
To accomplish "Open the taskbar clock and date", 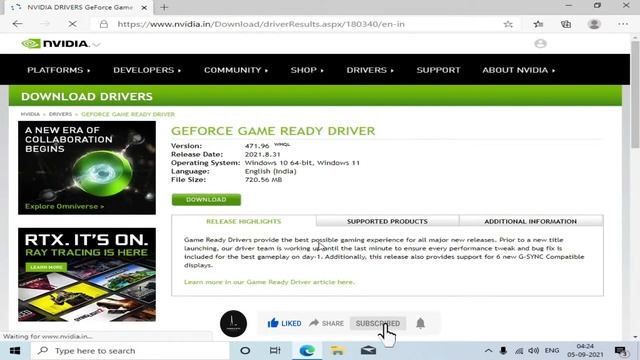I will pyautogui.click(x=585, y=351).
